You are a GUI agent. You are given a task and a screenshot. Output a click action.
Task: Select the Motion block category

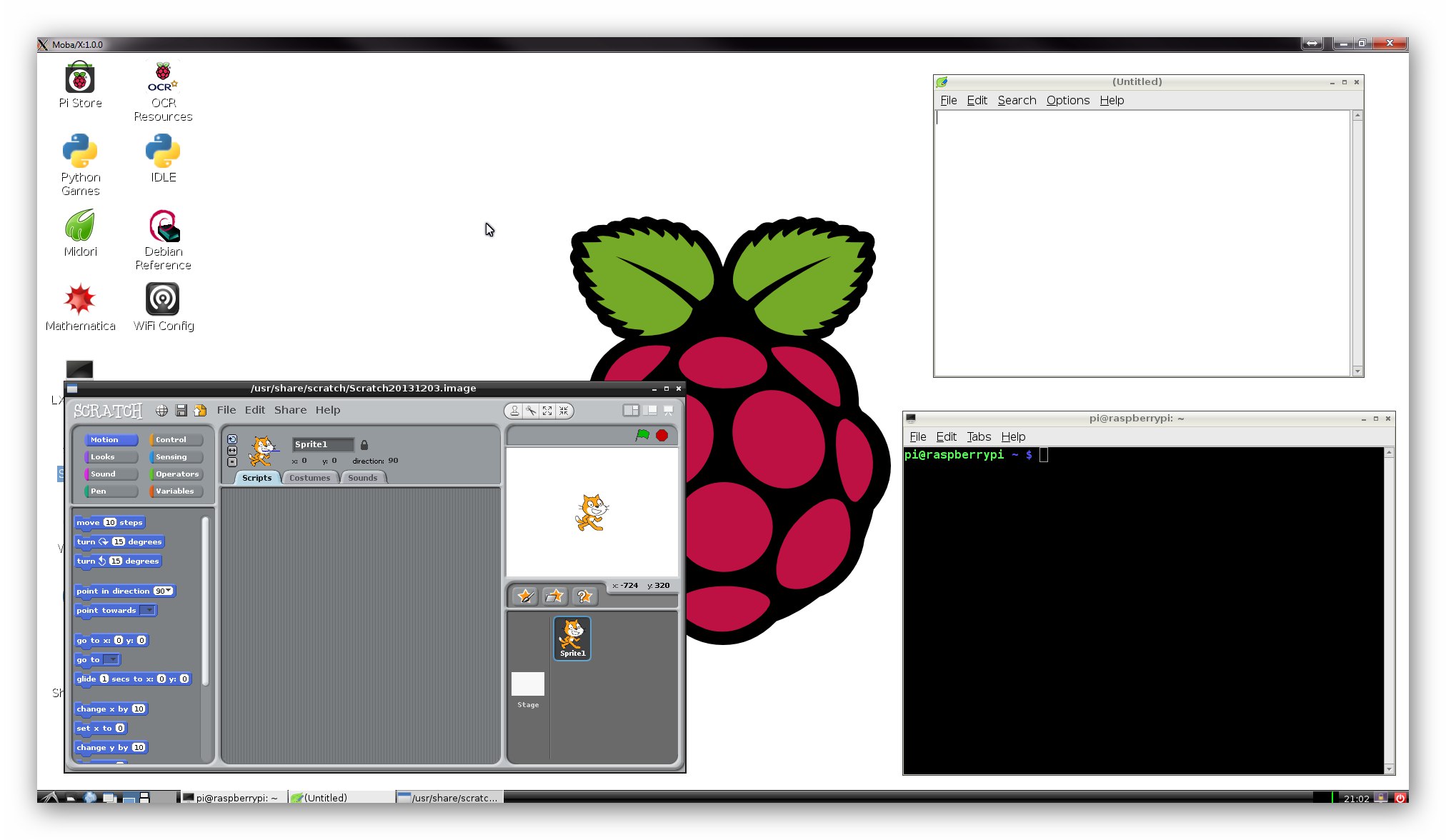click(x=111, y=440)
